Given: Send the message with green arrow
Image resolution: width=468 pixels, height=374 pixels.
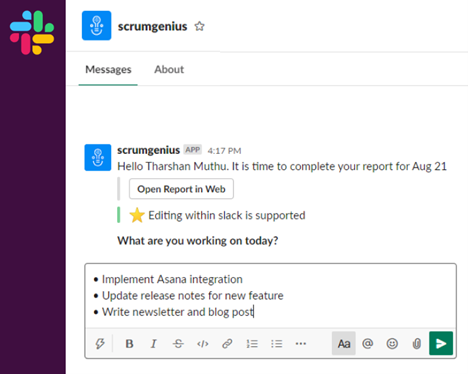Looking at the screenshot, I should pyautogui.click(x=441, y=343).
